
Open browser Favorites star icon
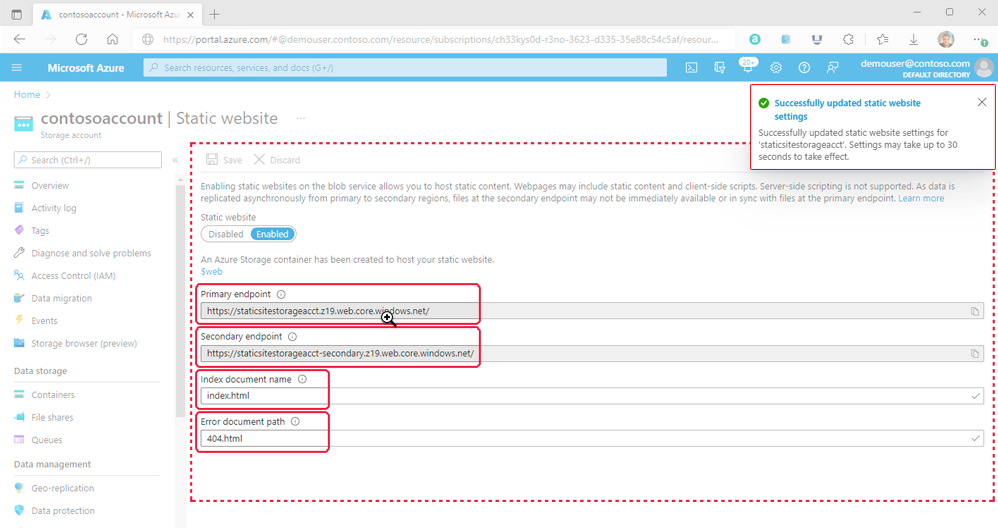[882, 39]
